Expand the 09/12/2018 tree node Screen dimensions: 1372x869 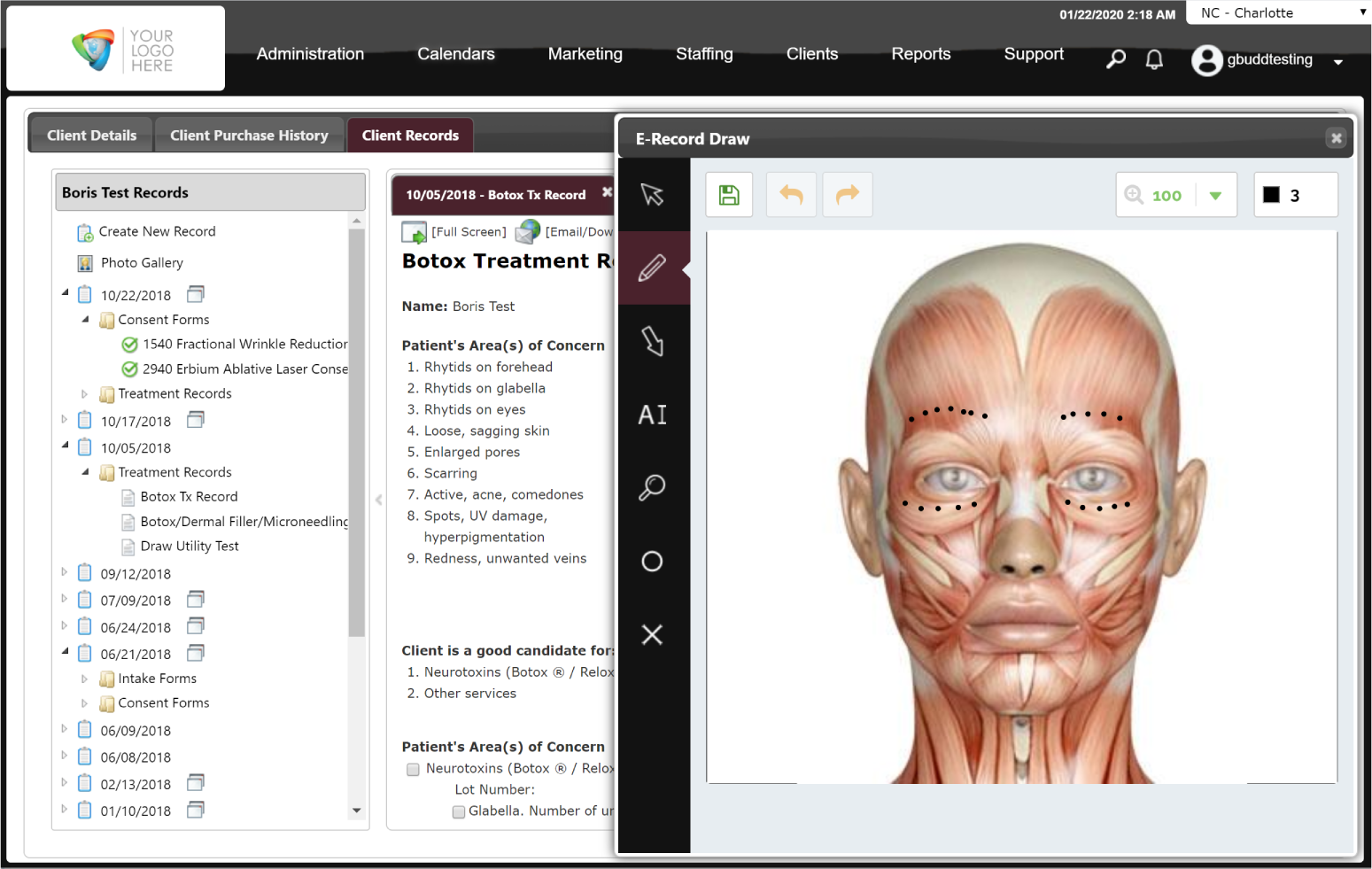click(65, 572)
